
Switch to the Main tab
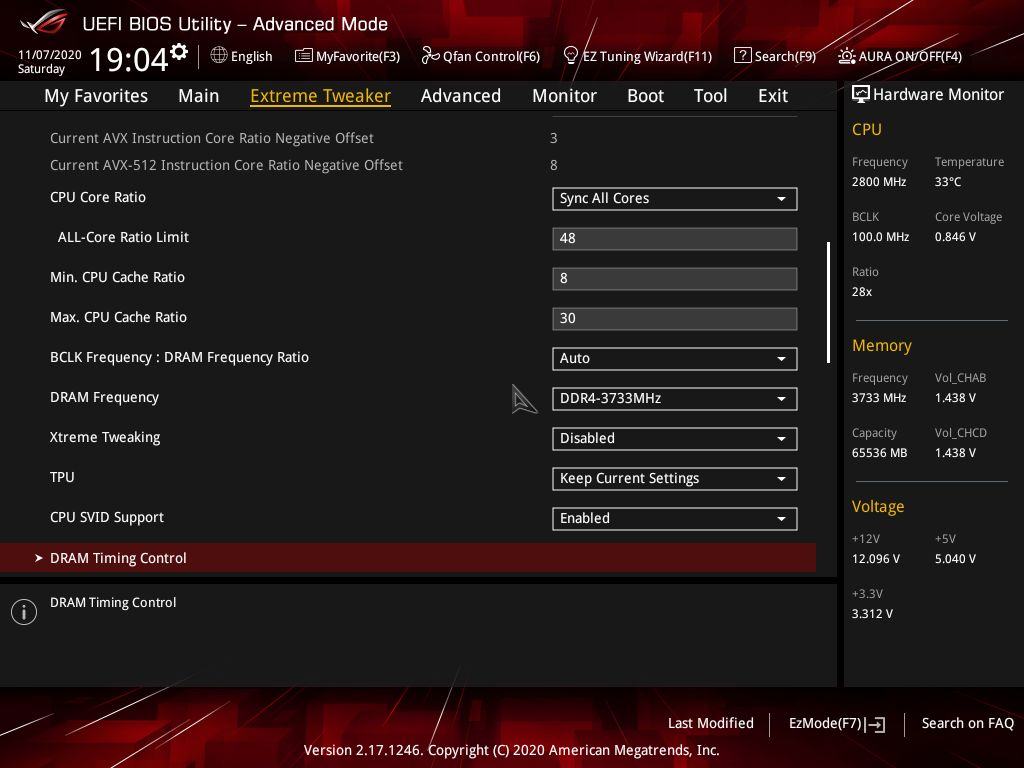pos(199,95)
